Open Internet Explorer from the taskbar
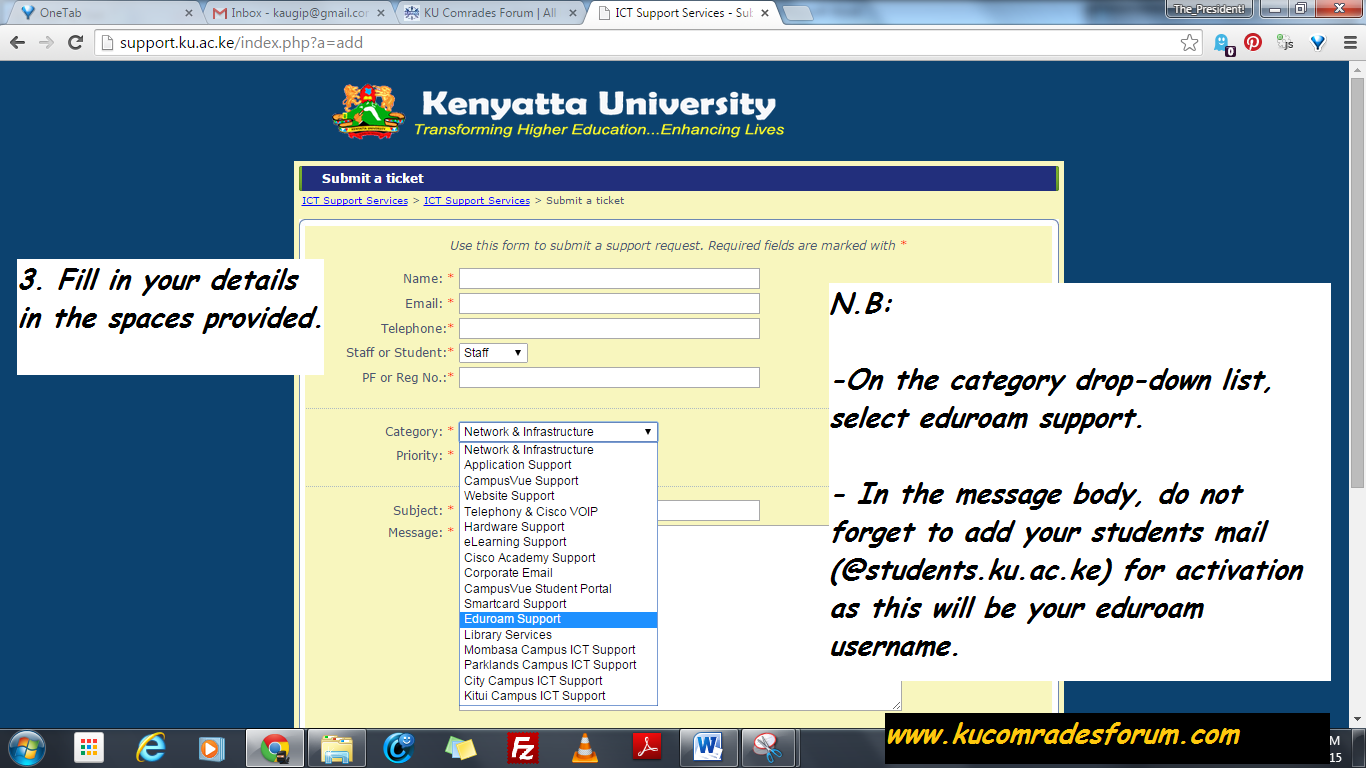The height and width of the screenshot is (768, 1366). click(151, 748)
